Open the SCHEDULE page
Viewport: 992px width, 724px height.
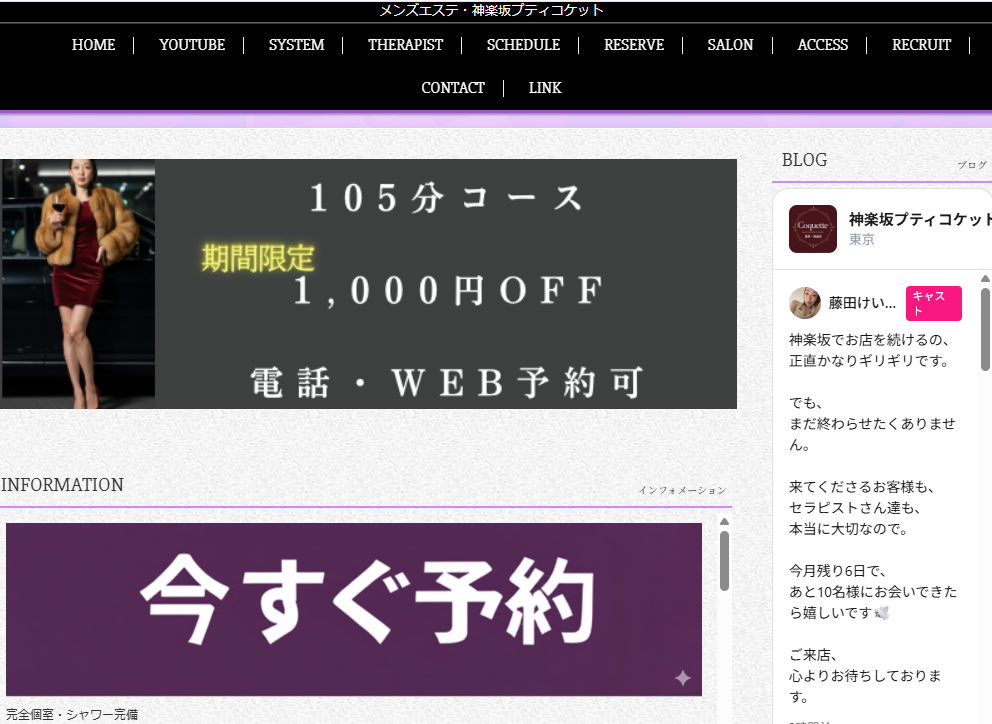pyautogui.click(x=523, y=45)
